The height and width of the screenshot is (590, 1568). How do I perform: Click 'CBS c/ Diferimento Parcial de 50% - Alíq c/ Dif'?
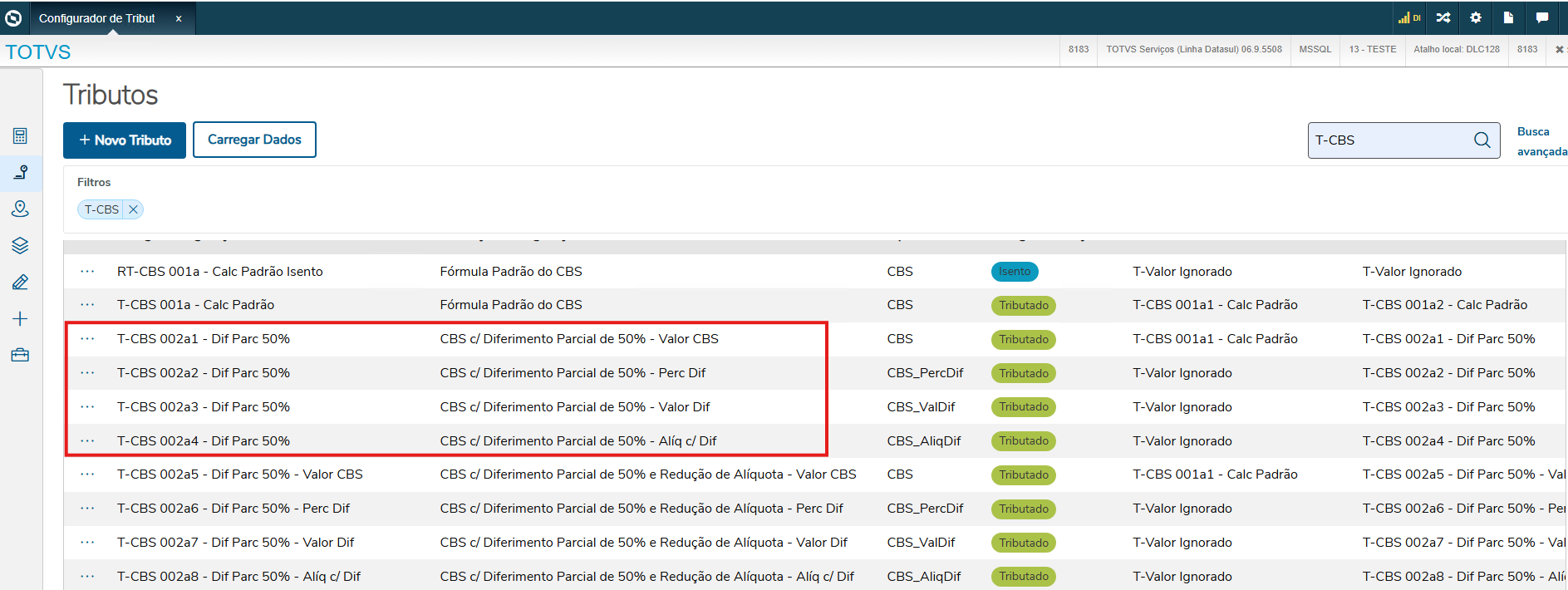[578, 441]
